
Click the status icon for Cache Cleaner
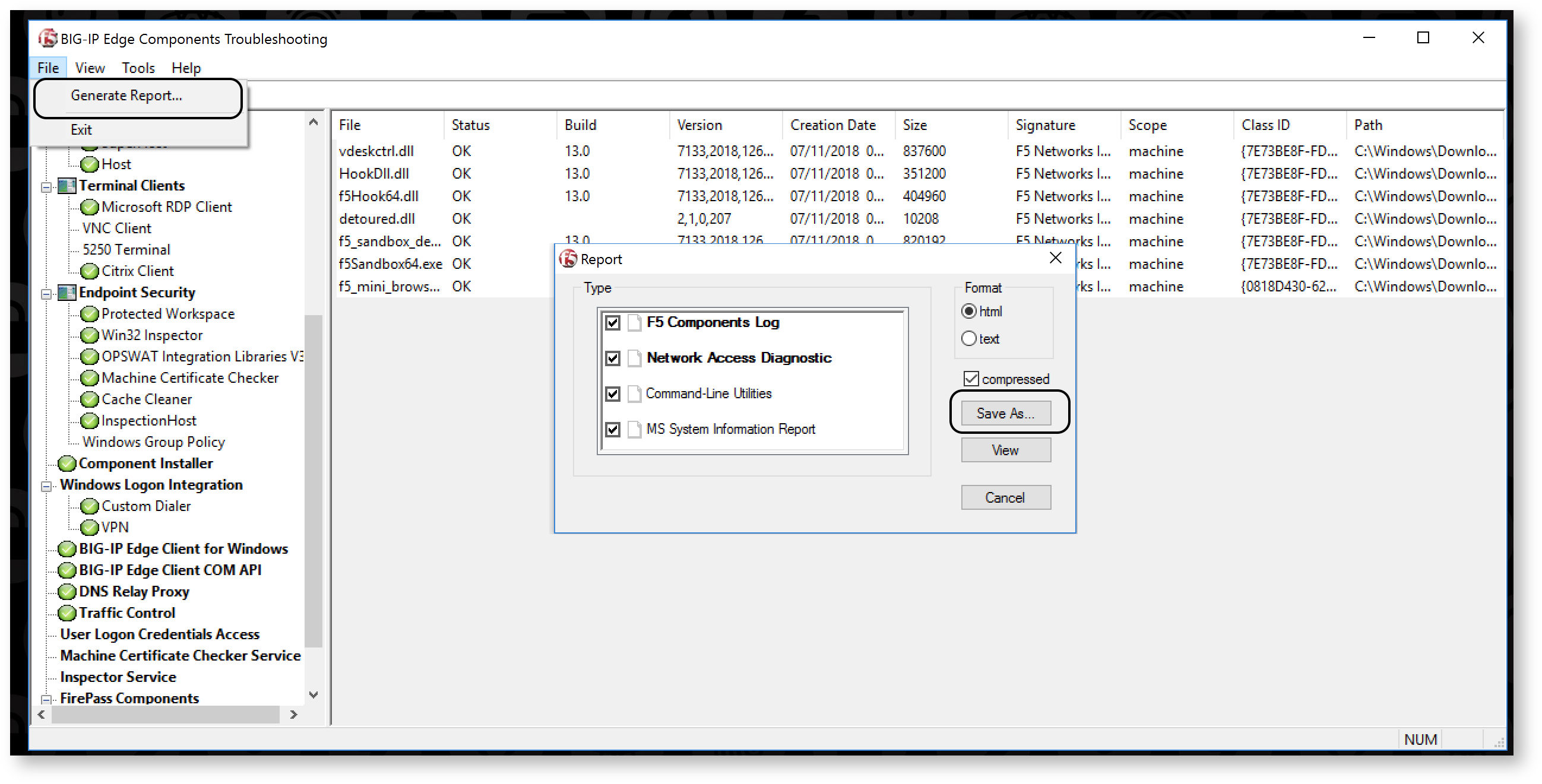(x=89, y=399)
